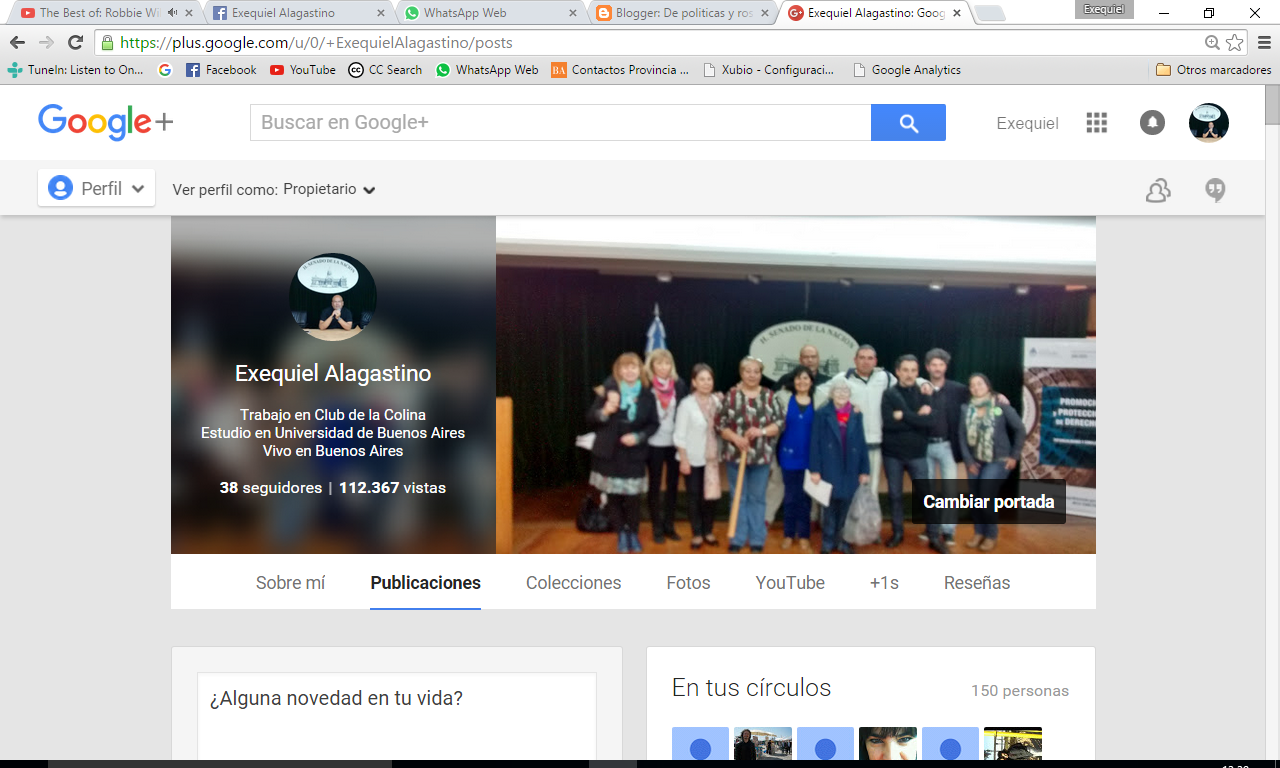The image size is (1280, 768).
Task: Open the Facebook bookmark
Action: point(221,70)
